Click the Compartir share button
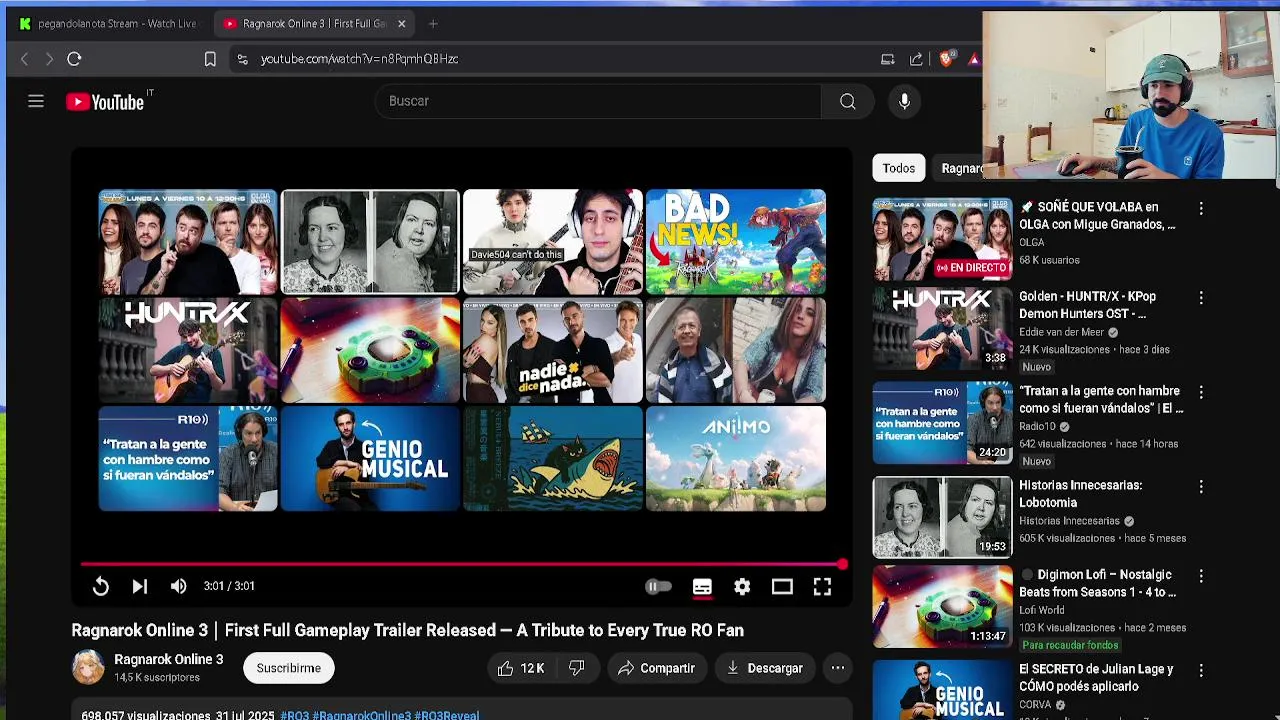The width and height of the screenshot is (1280, 720). (656, 668)
